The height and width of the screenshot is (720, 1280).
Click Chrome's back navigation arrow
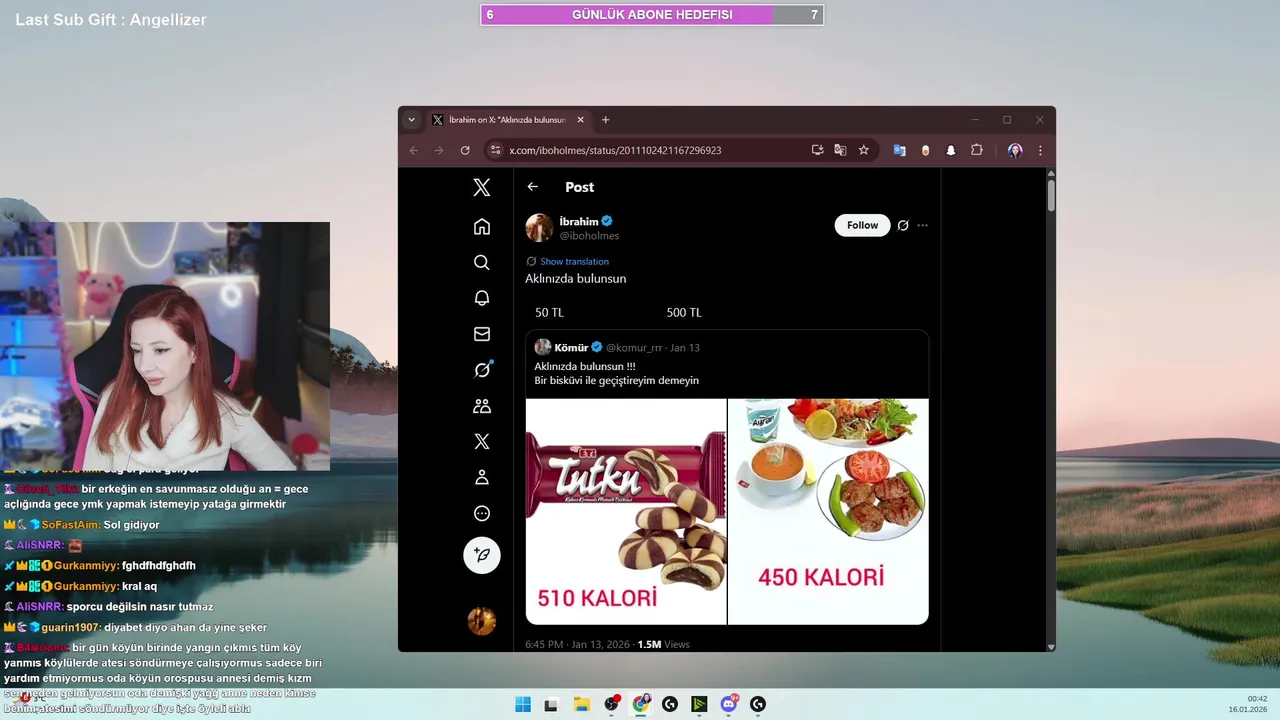(414, 150)
